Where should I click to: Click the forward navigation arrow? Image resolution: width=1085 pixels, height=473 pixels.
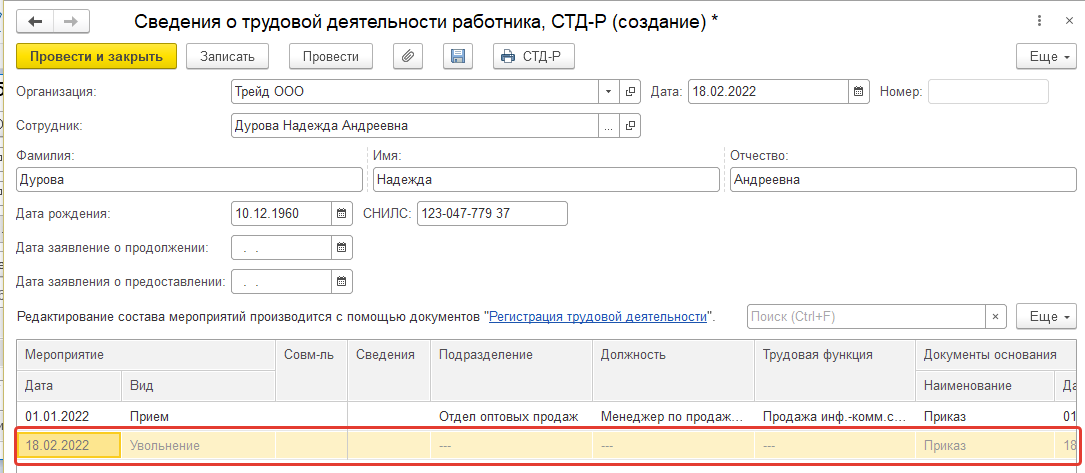pos(70,21)
